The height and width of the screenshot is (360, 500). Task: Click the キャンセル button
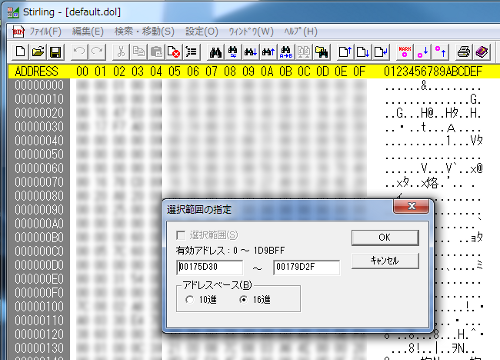pyautogui.click(x=385, y=261)
